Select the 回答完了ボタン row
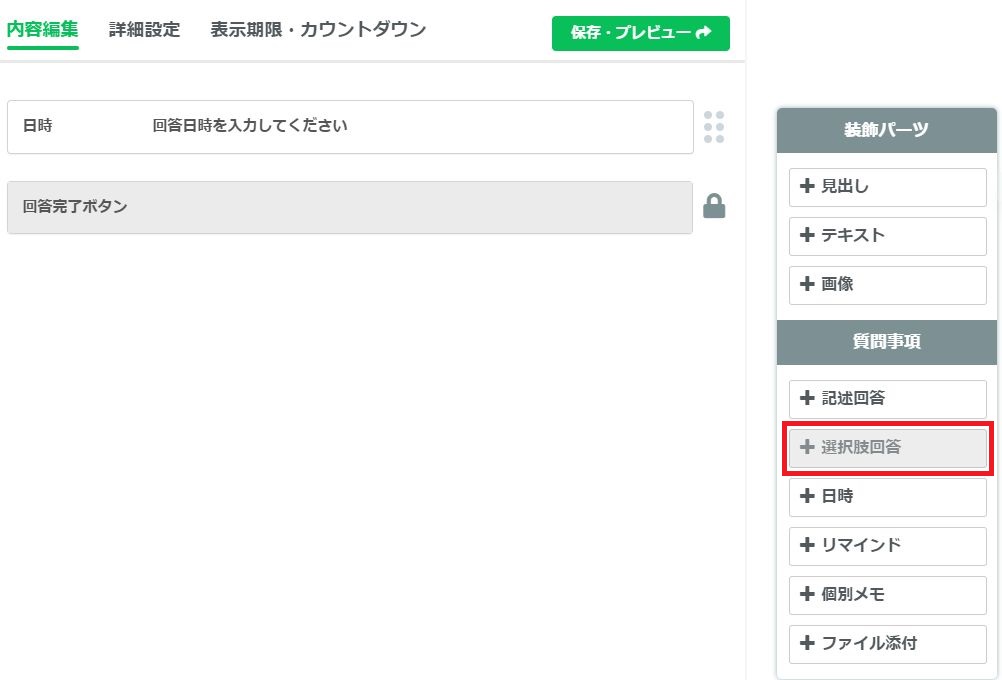This screenshot has height=680, width=1002. (350, 207)
